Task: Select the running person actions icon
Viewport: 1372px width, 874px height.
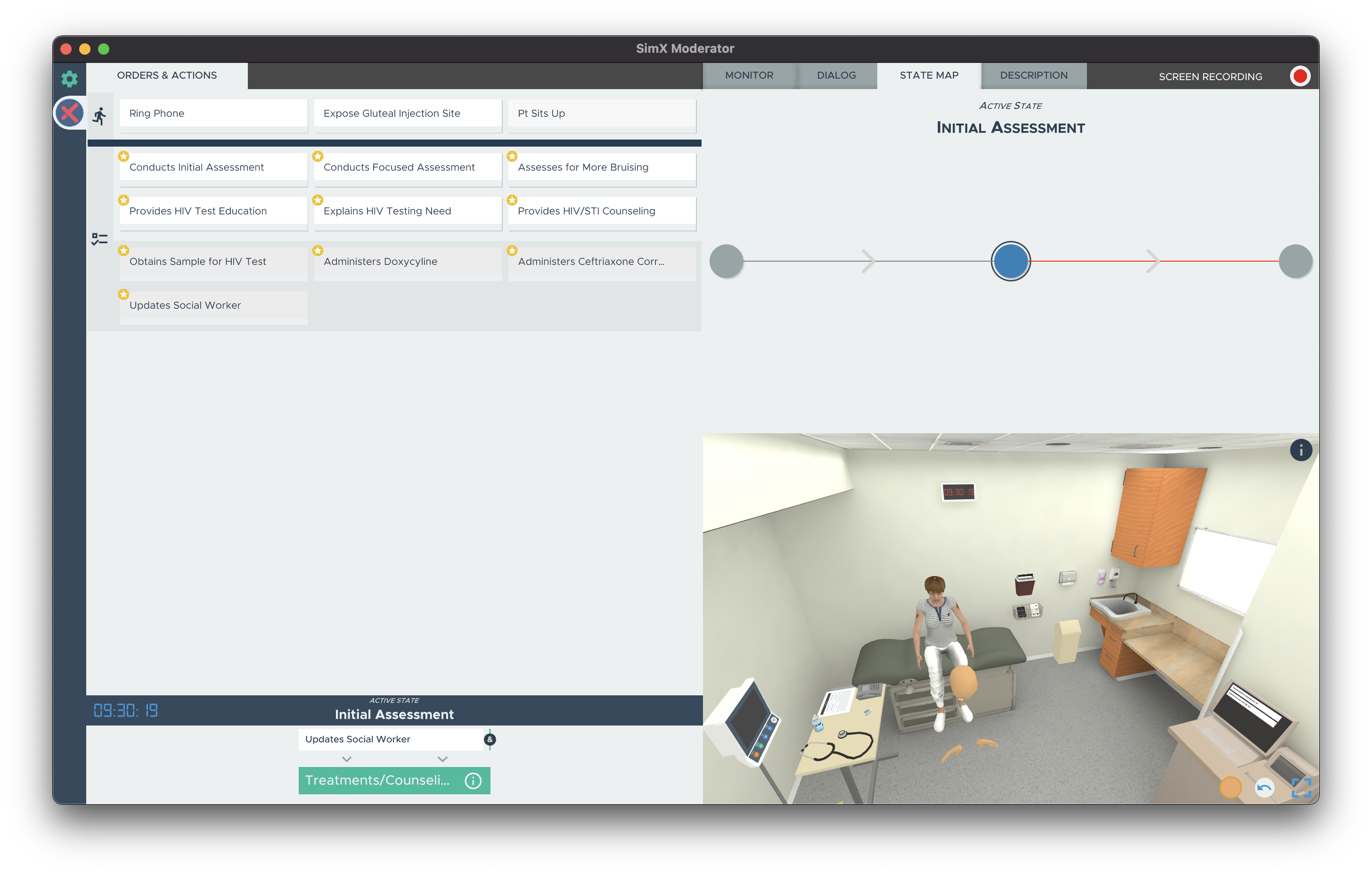Action: (x=100, y=116)
